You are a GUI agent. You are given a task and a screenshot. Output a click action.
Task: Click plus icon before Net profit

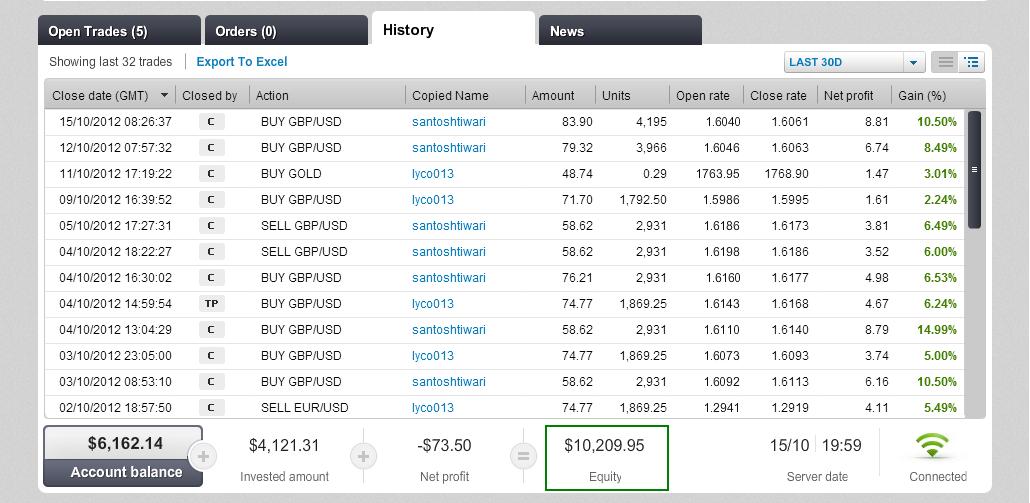tap(363, 457)
